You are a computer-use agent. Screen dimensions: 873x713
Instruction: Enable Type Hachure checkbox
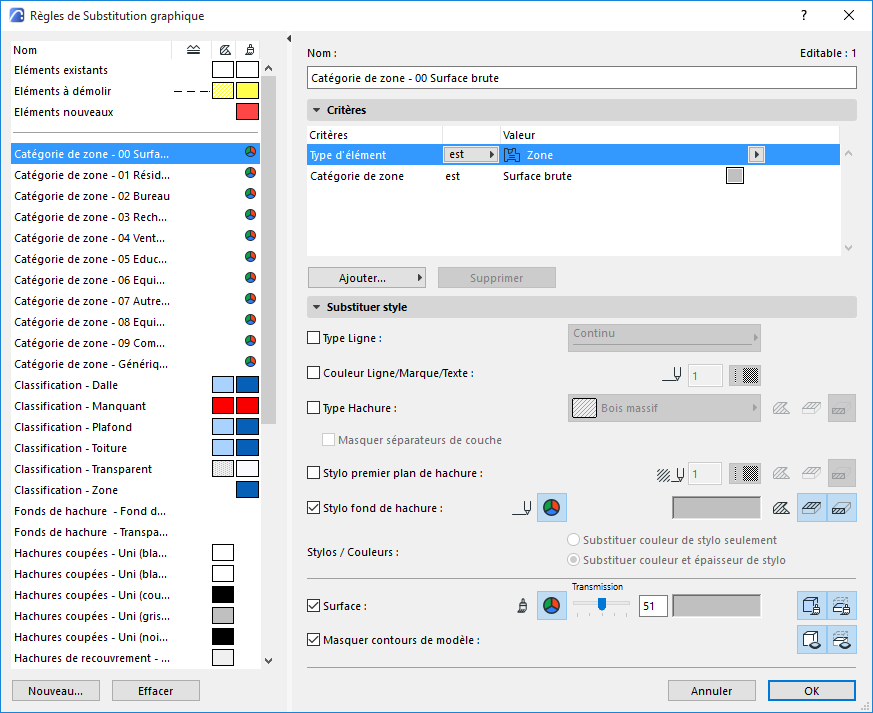[313, 408]
